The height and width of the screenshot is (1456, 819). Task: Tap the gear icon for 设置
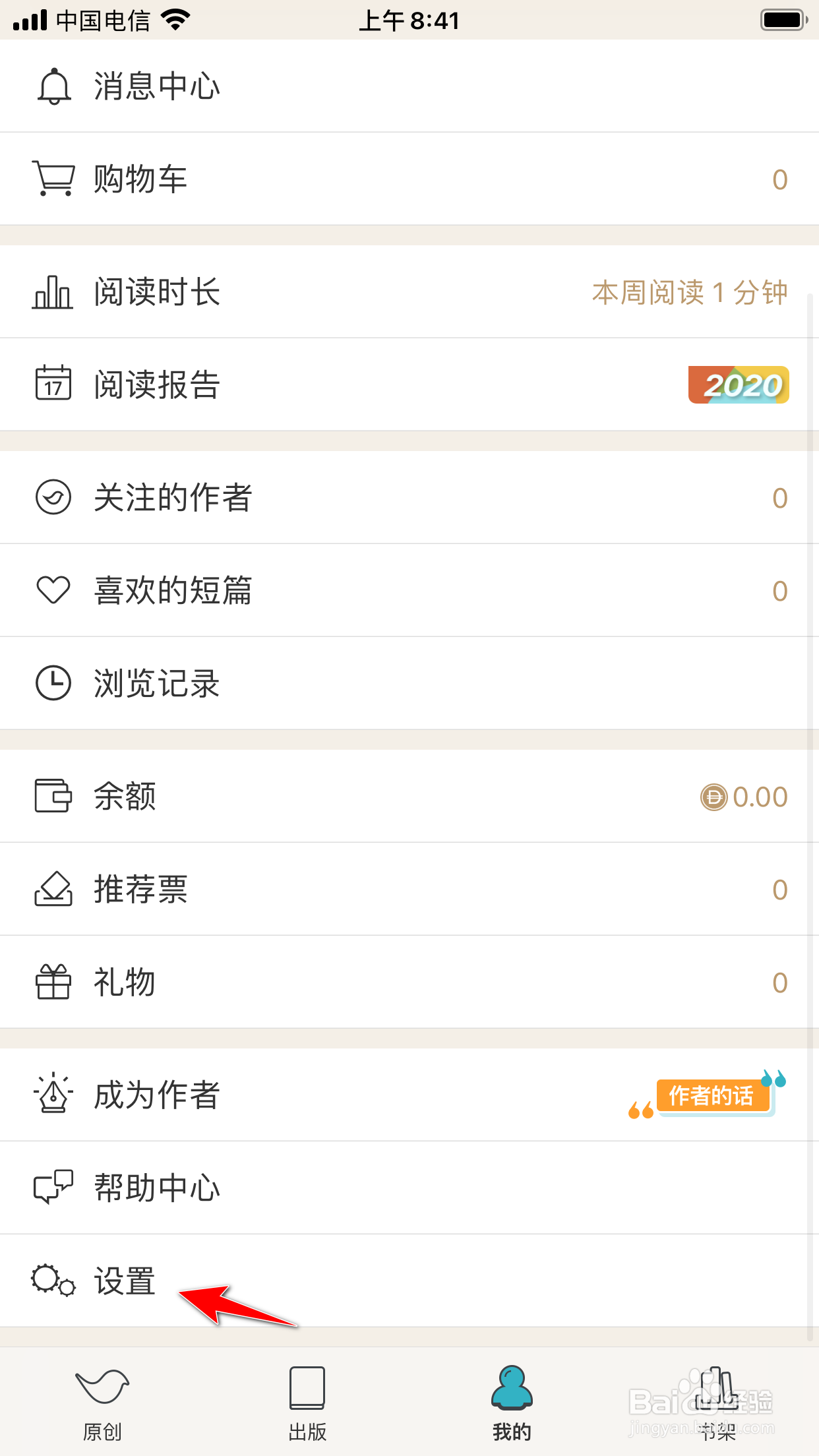[53, 1281]
